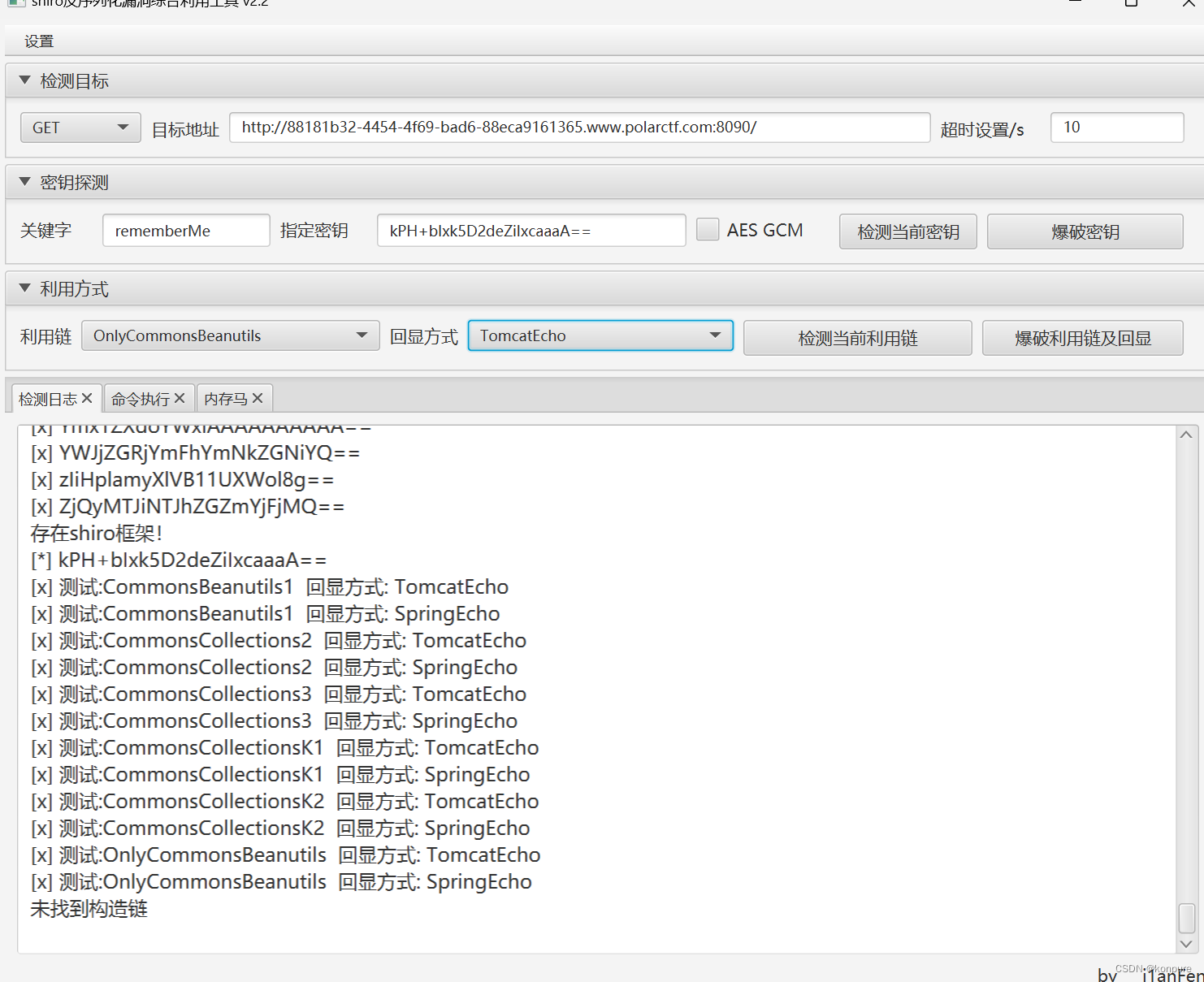The image size is (1204, 982).
Task: Collapse the 检测目标 section
Action: click(24, 80)
